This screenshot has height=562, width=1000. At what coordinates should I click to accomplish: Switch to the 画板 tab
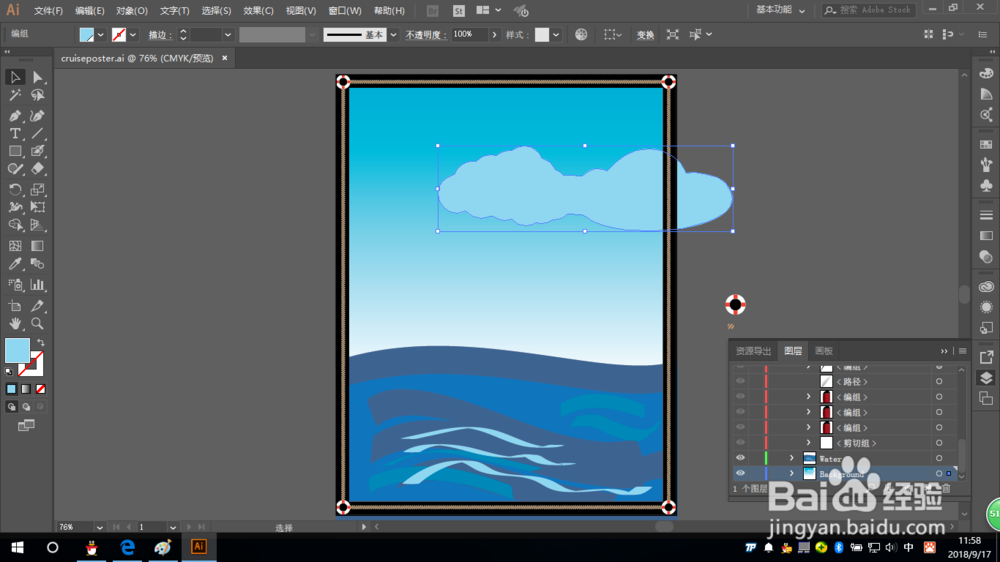tap(823, 351)
